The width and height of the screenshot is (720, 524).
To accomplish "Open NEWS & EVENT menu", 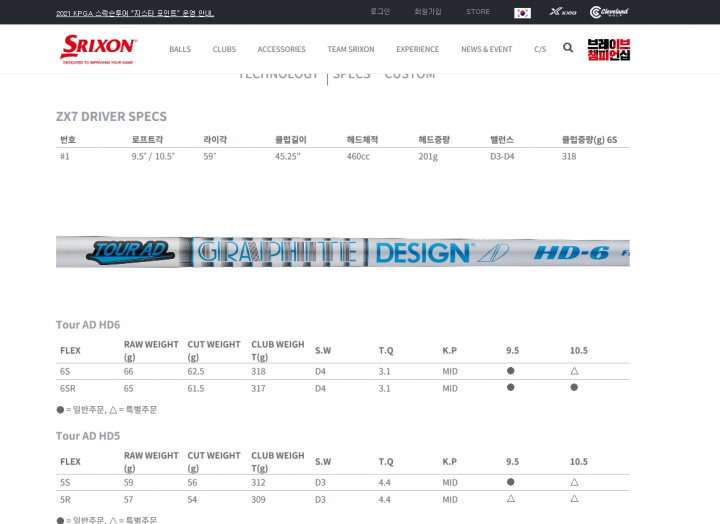I will (486, 49).
